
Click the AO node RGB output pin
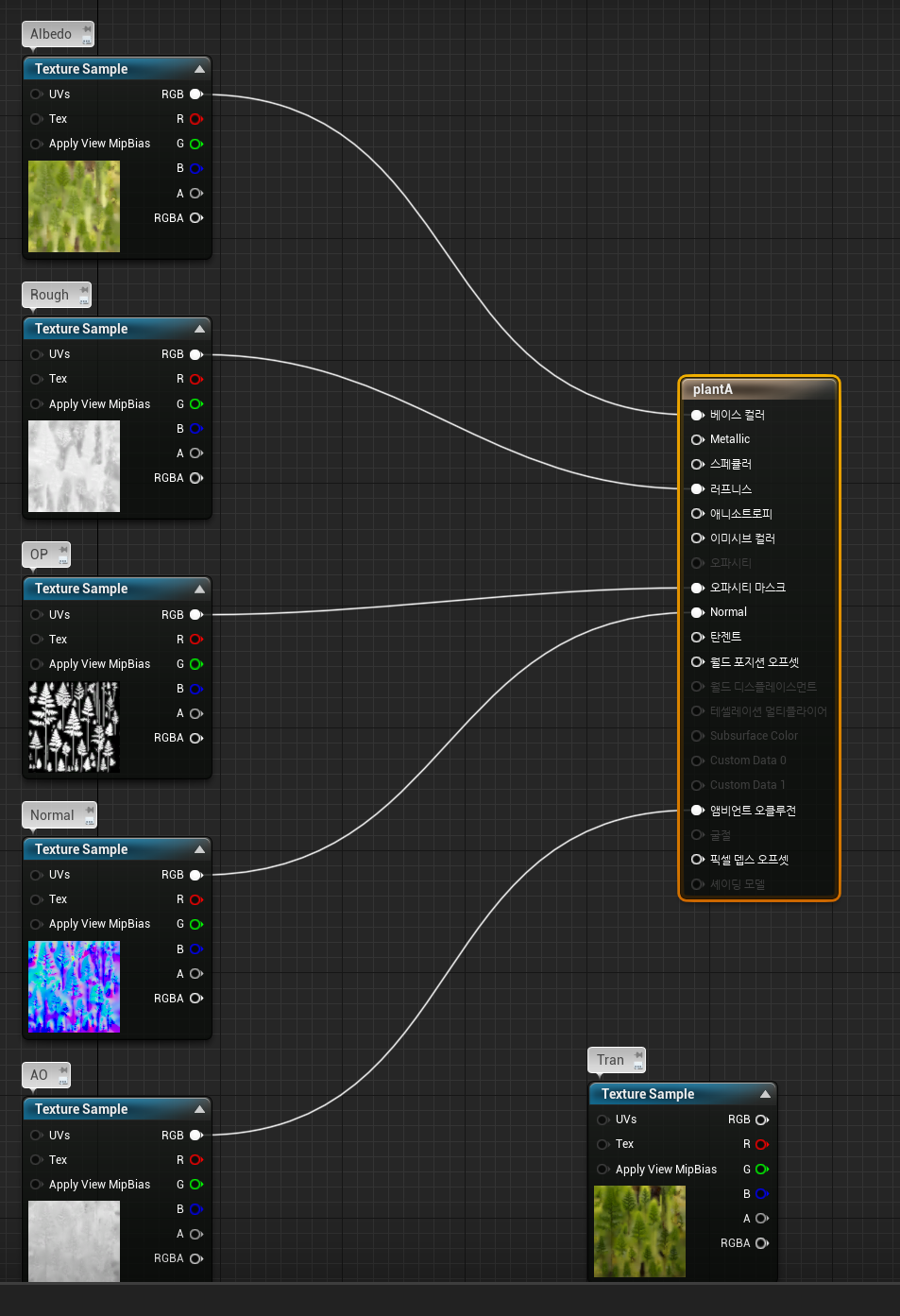pyautogui.click(x=196, y=1136)
